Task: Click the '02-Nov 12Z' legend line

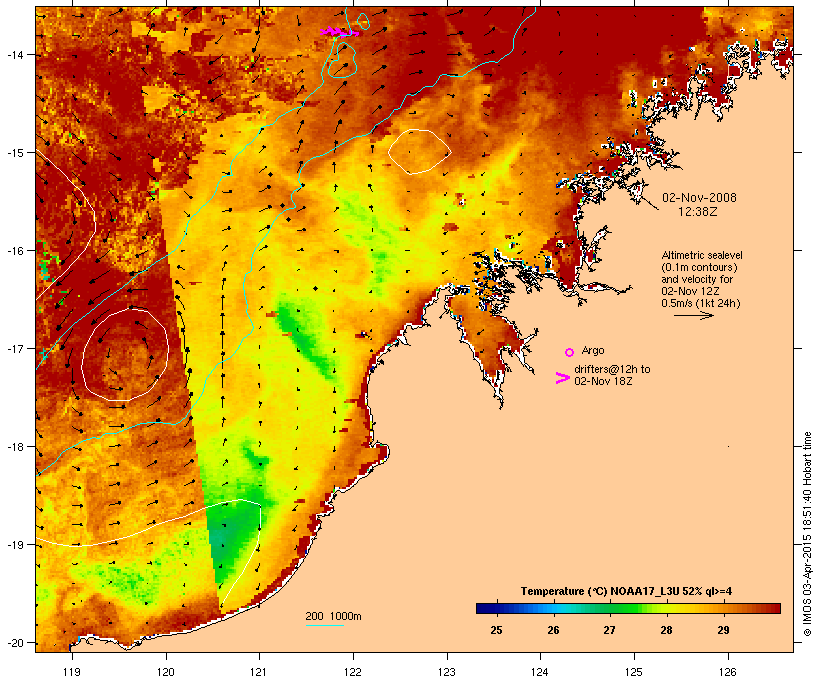Action: pos(690,291)
